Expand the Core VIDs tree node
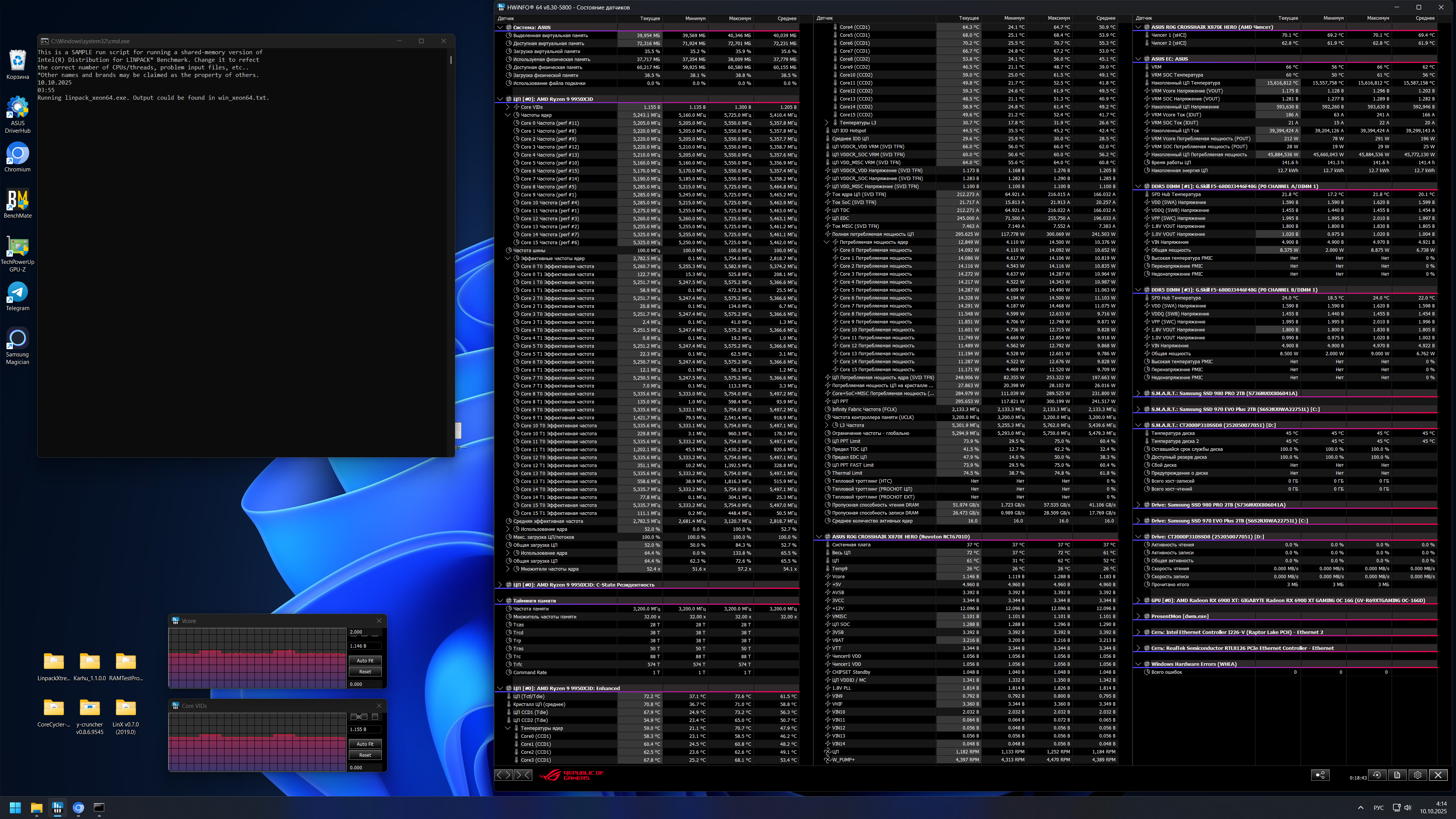The image size is (1456, 819). pyautogui.click(x=508, y=107)
